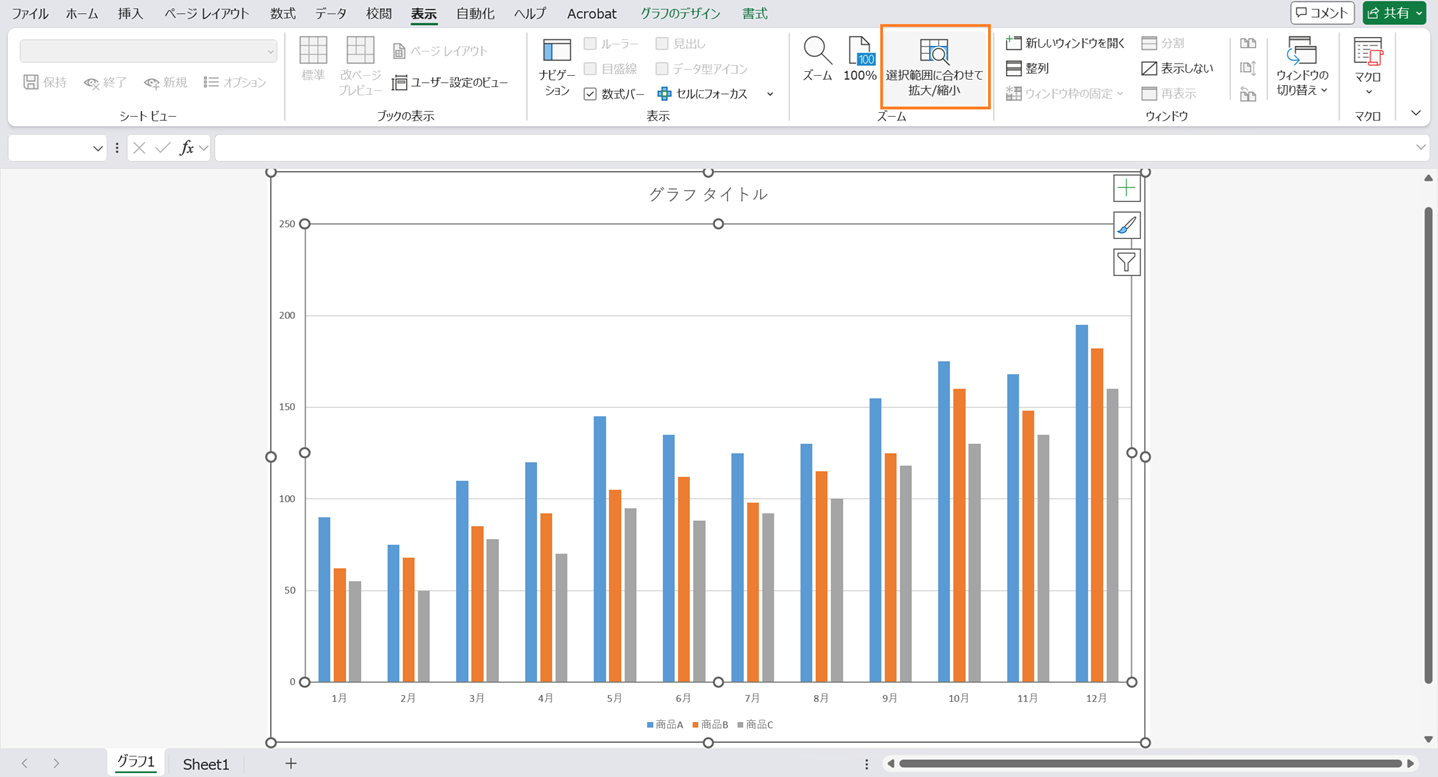
Task: Toggle セルにフォーカス option
Action: pyautogui.click(x=703, y=94)
